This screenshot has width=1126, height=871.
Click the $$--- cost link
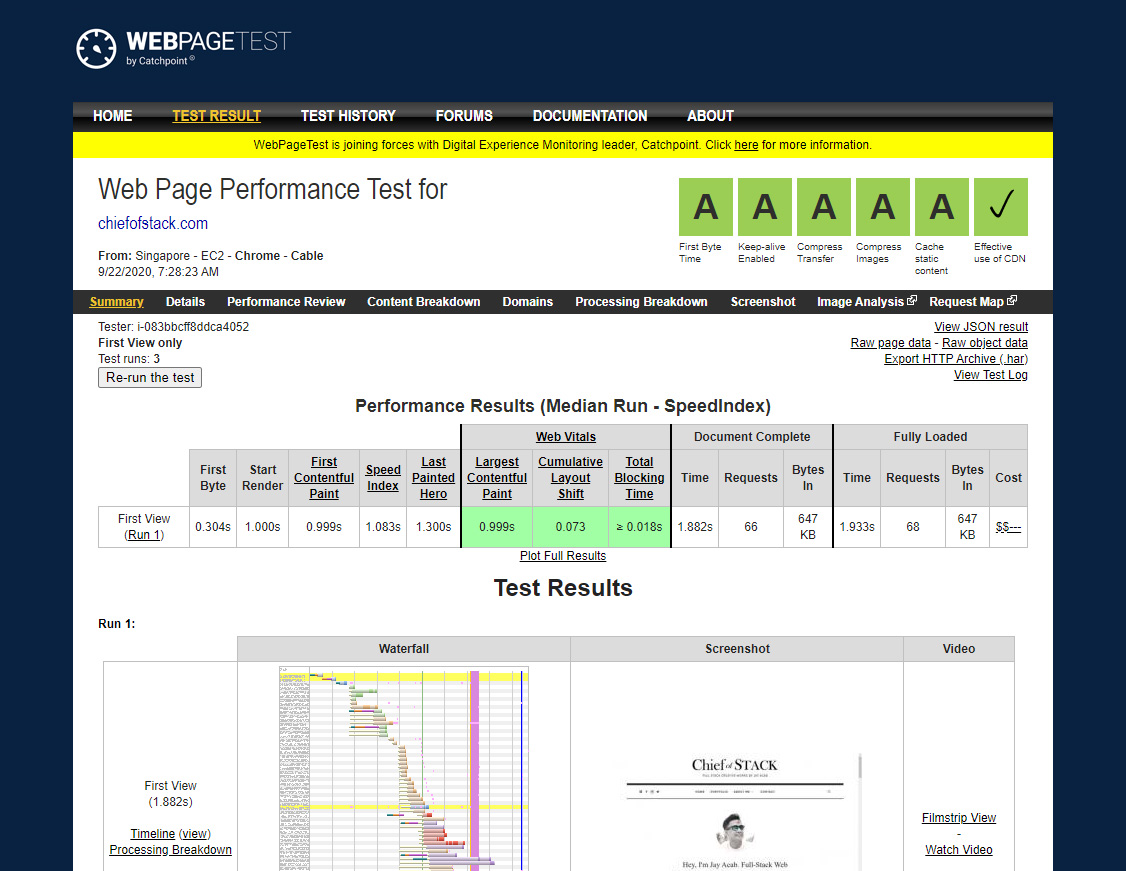(1008, 527)
